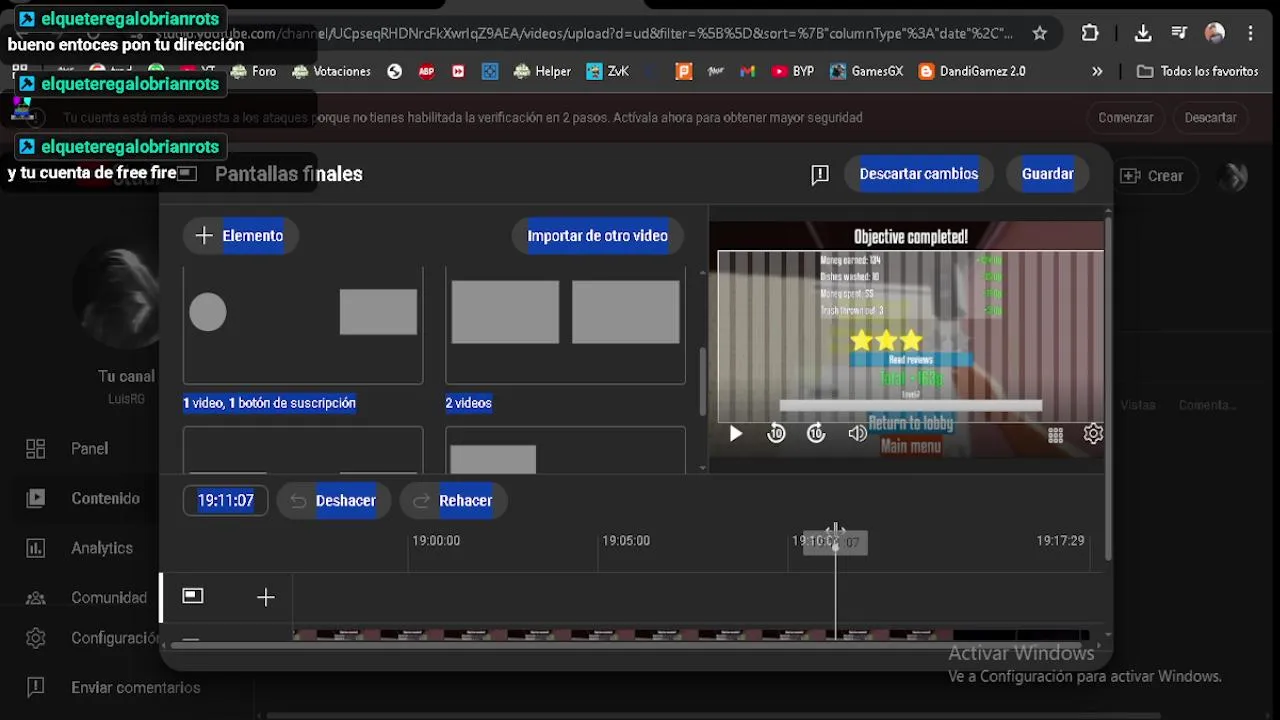Screen dimensions: 1280x720
Task: Expand the hidden bookmarks chevron
Action: tap(1097, 71)
